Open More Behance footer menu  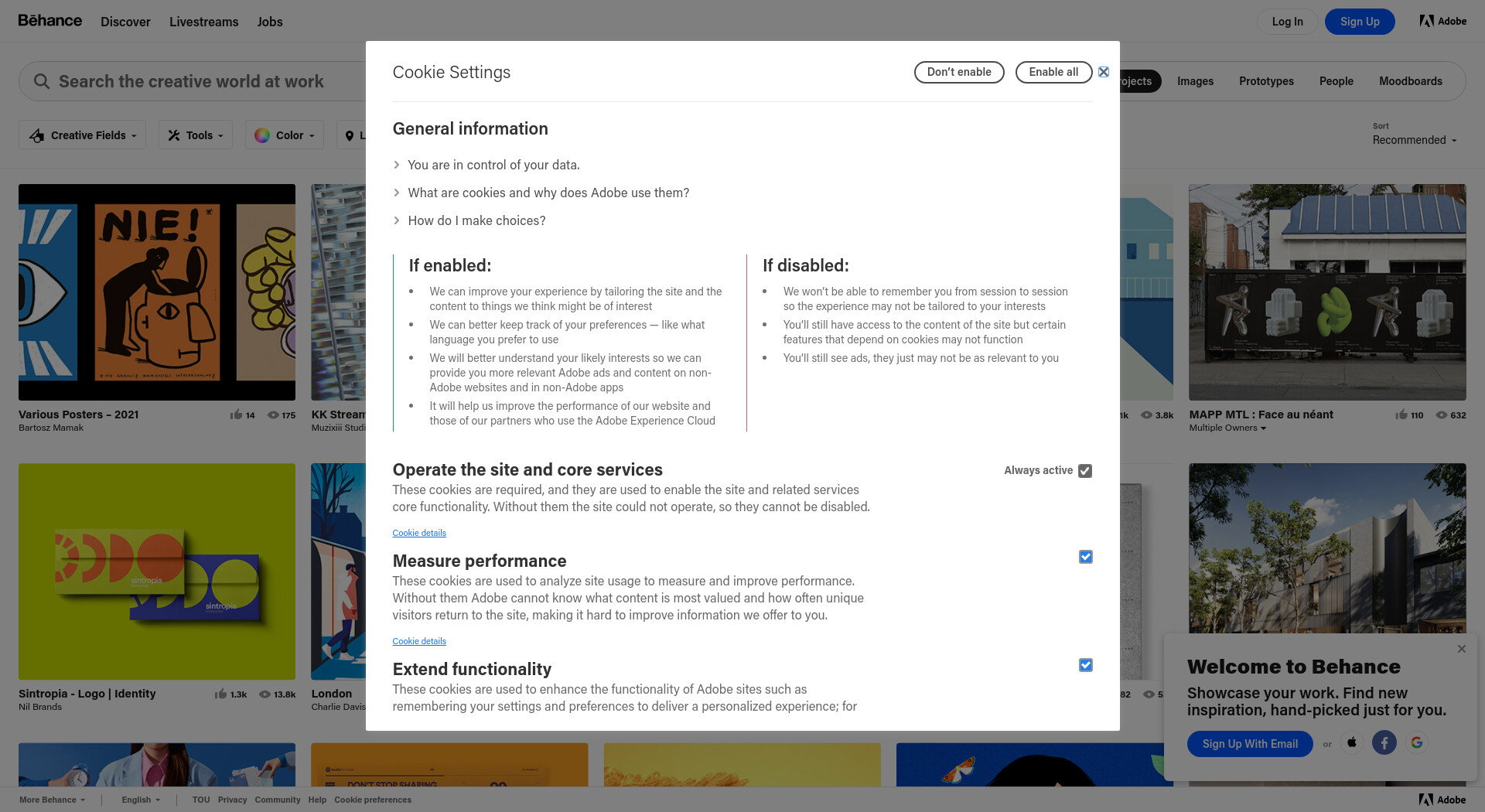[52, 800]
